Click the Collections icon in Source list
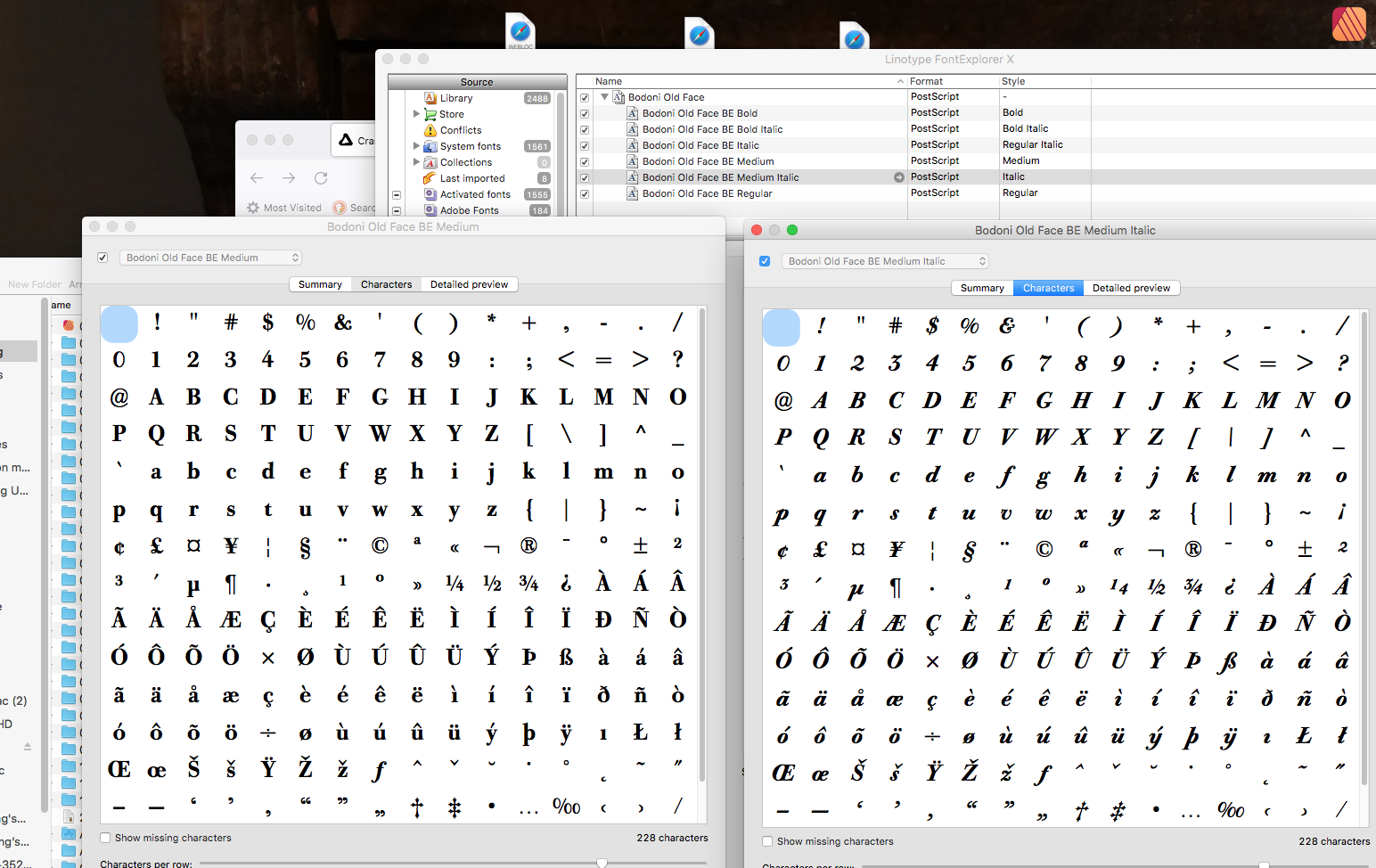Image resolution: width=1376 pixels, height=868 pixels. tap(430, 162)
